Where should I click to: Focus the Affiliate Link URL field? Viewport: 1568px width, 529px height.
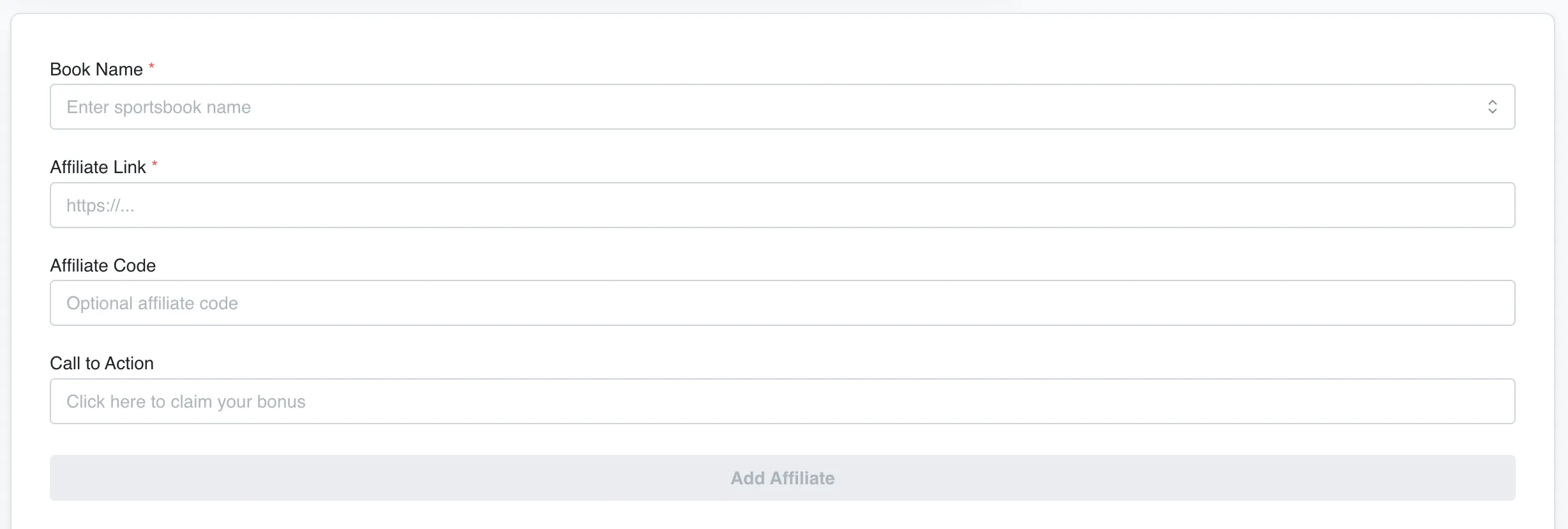[782, 205]
